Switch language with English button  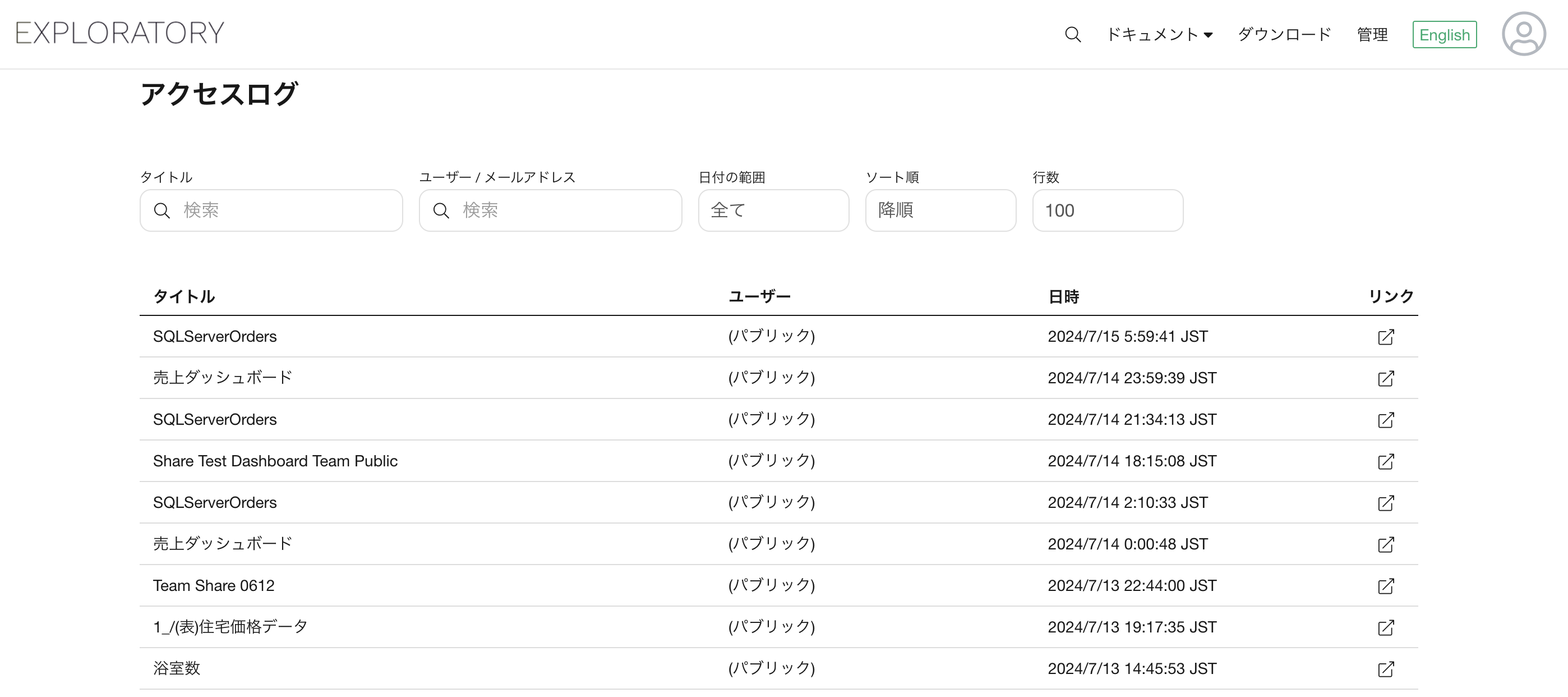point(1445,35)
